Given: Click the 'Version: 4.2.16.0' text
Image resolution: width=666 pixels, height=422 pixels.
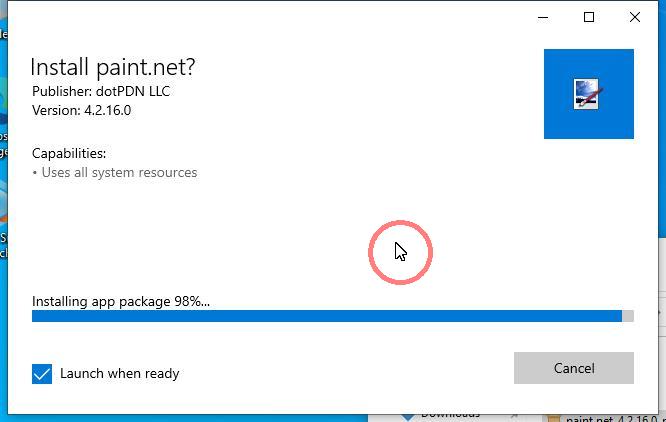Looking at the screenshot, I should tap(81, 110).
